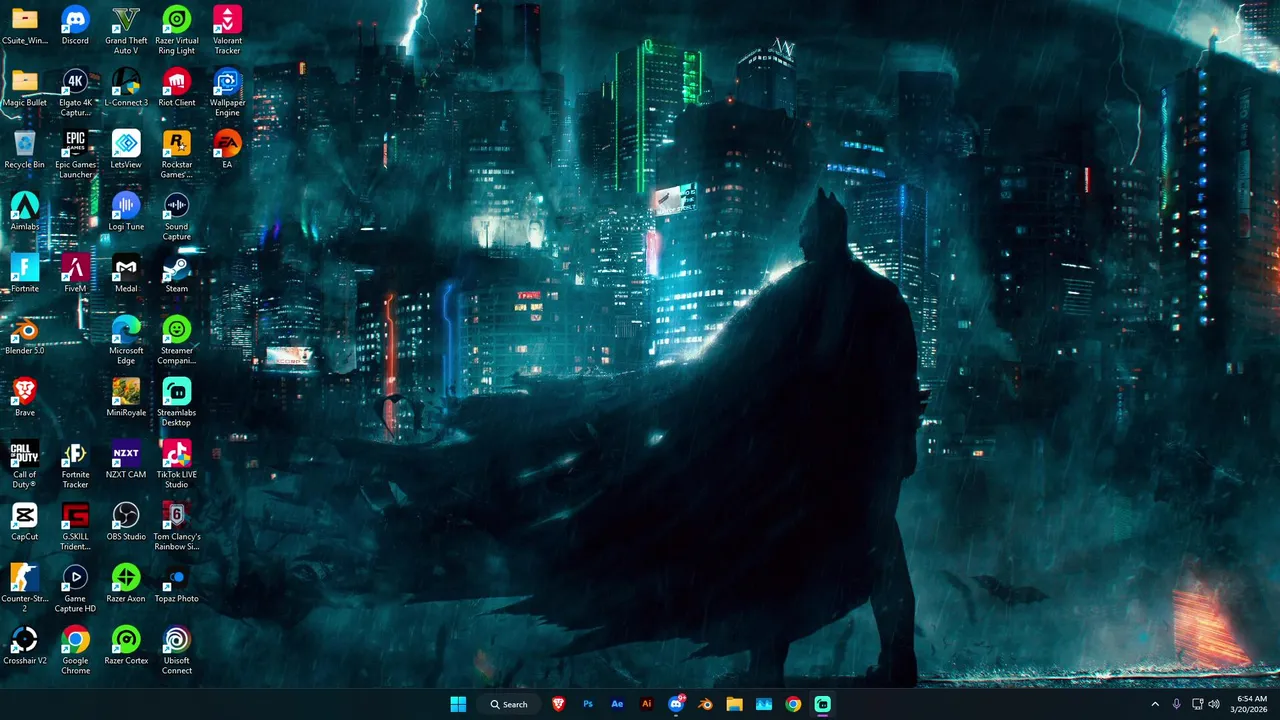Launch Crosshair V2
The width and height of the screenshot is (1280, 720).
pos(25,647)
